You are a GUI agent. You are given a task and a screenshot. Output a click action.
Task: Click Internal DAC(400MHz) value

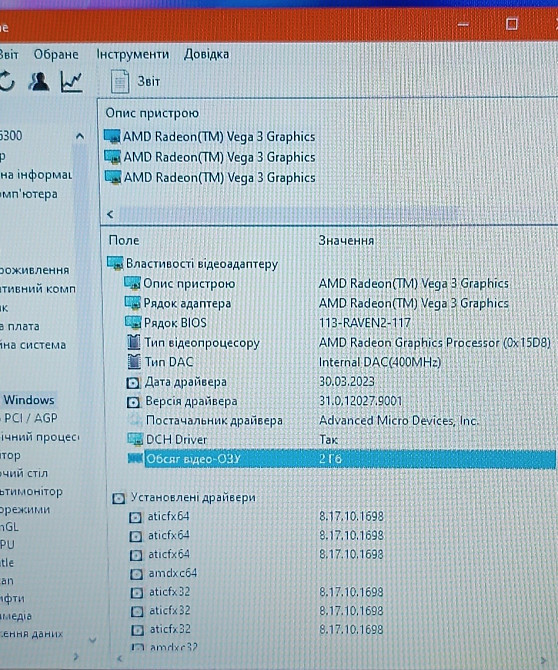point(380,362)
